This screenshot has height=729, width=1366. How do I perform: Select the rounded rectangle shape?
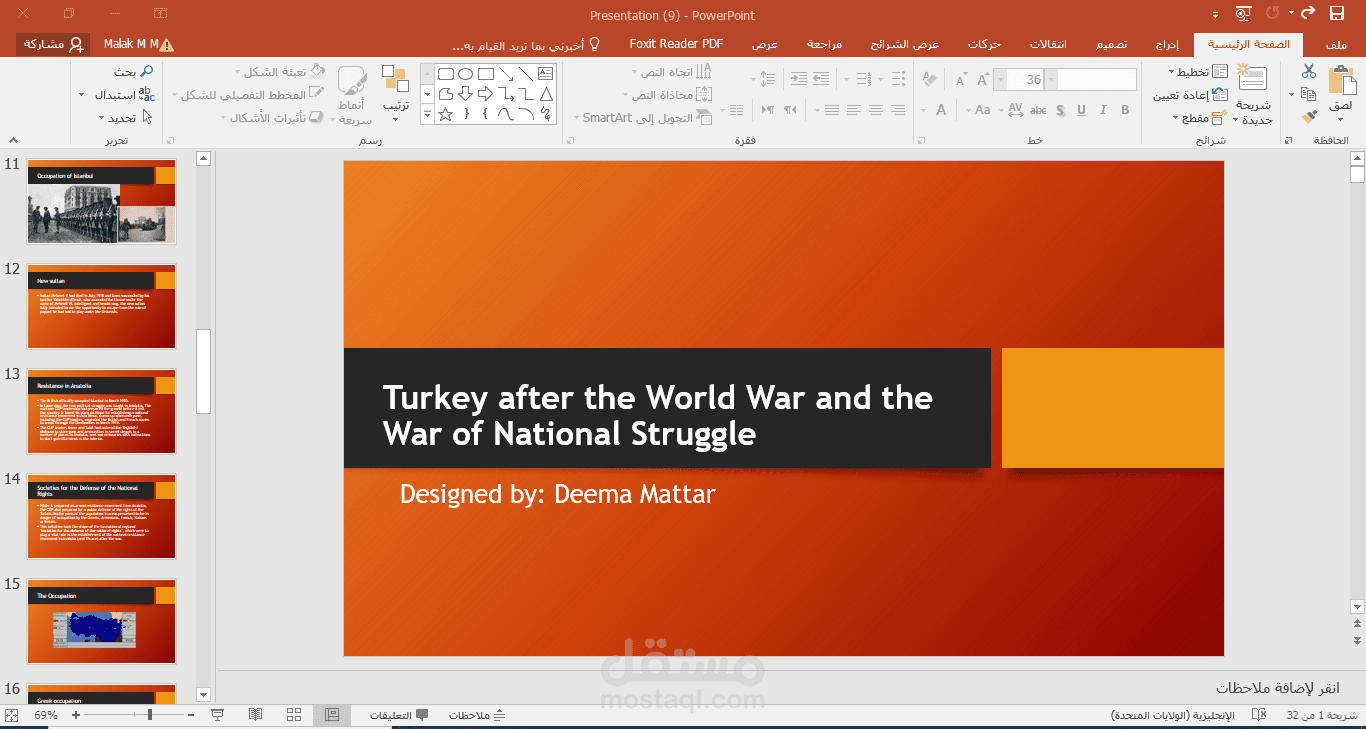click(446, 74)
